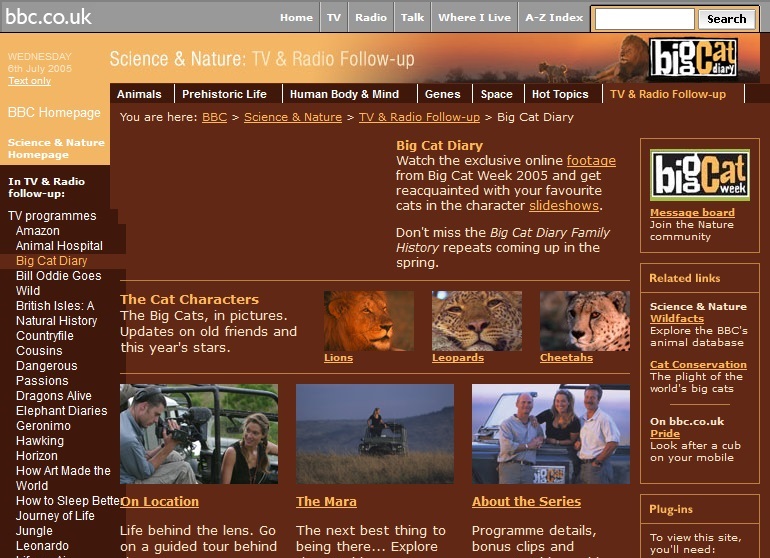Select Jungle in the programme list

point(34,531)
